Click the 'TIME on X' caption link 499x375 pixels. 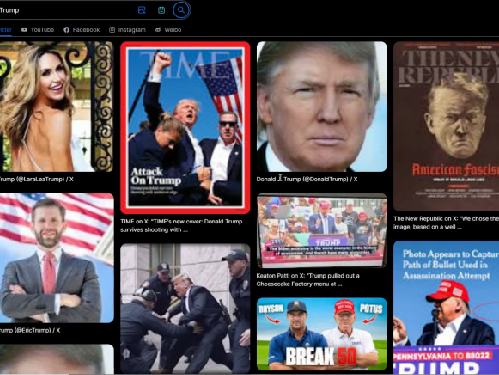[x=181, y=225]
